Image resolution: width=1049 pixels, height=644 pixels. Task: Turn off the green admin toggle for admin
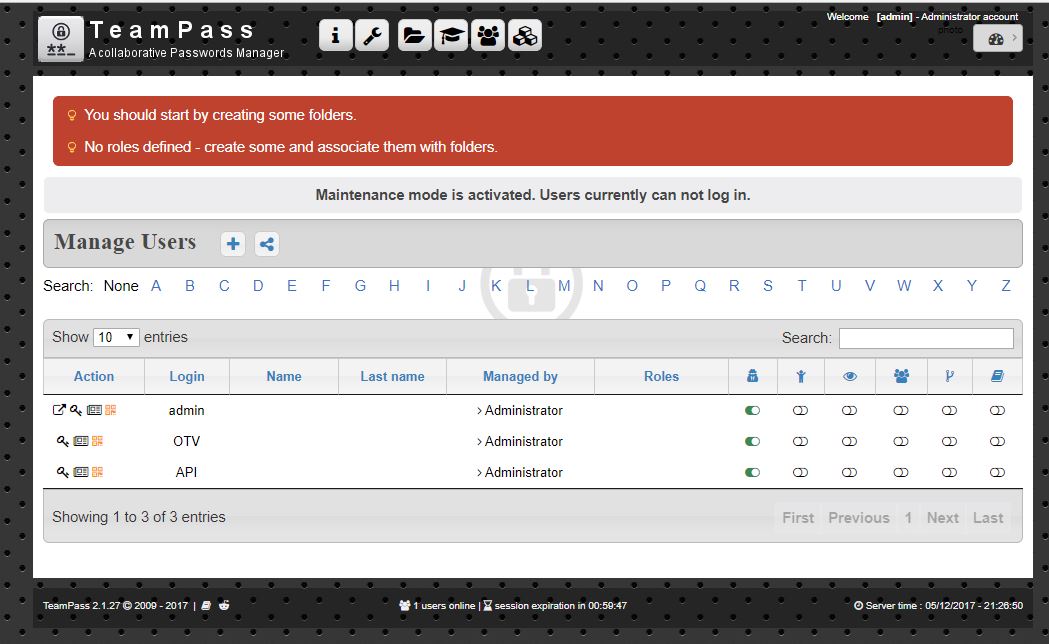click(752, 410)
